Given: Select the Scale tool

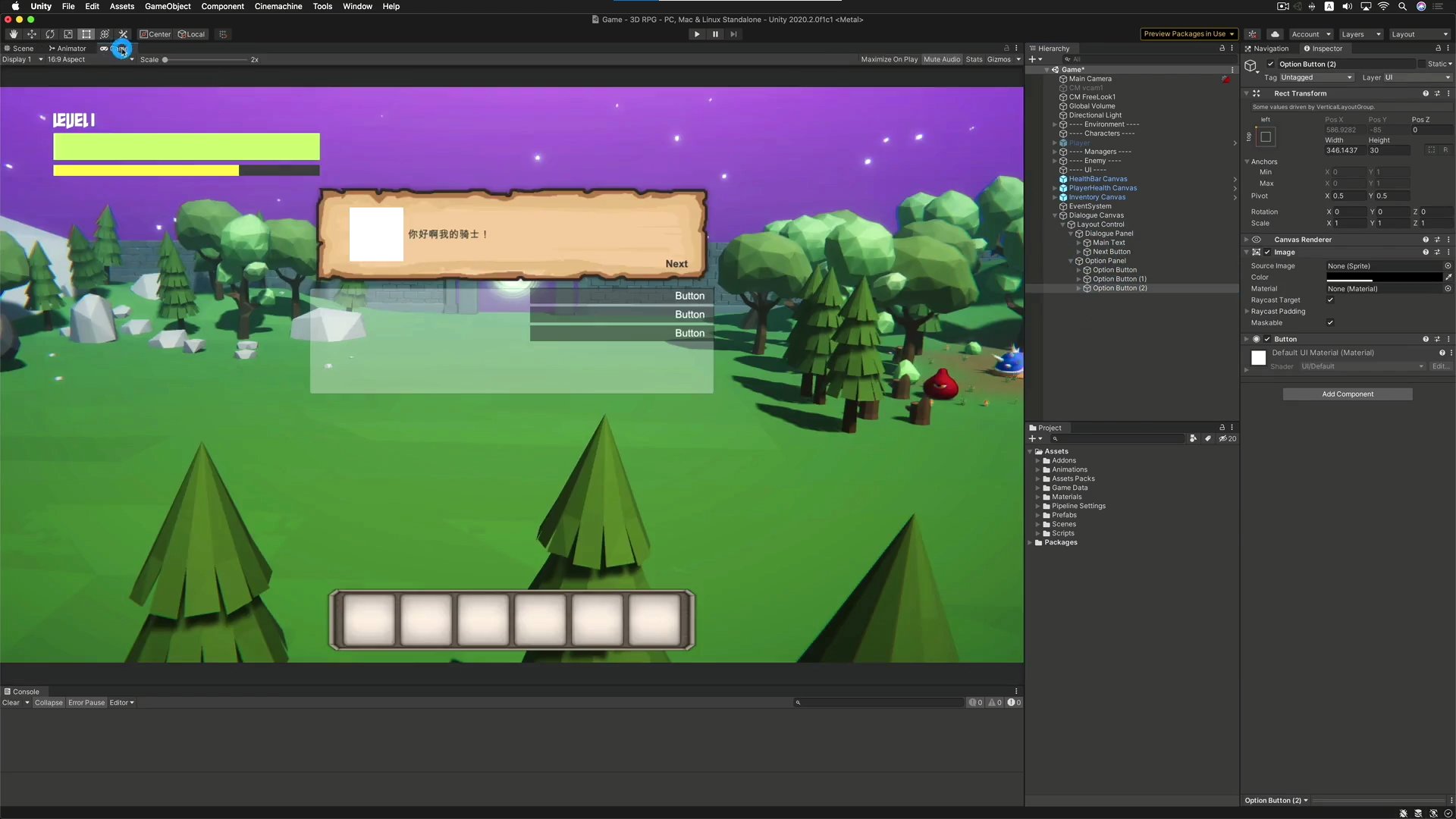Looking at the screenshot, I should coord(68,34).
